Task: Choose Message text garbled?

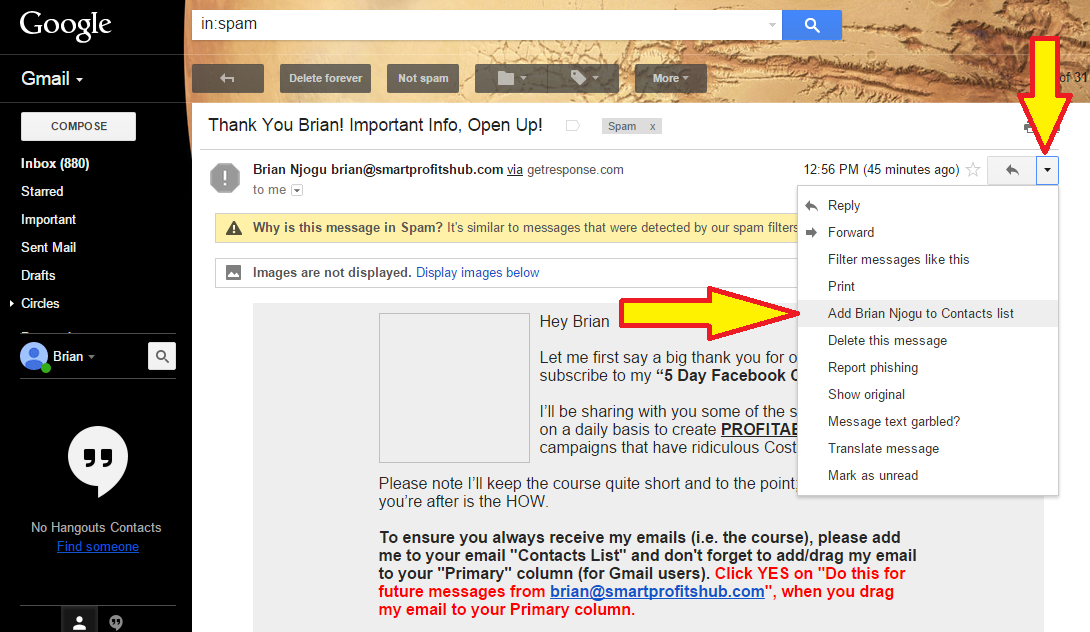Action: click(928, 422)
